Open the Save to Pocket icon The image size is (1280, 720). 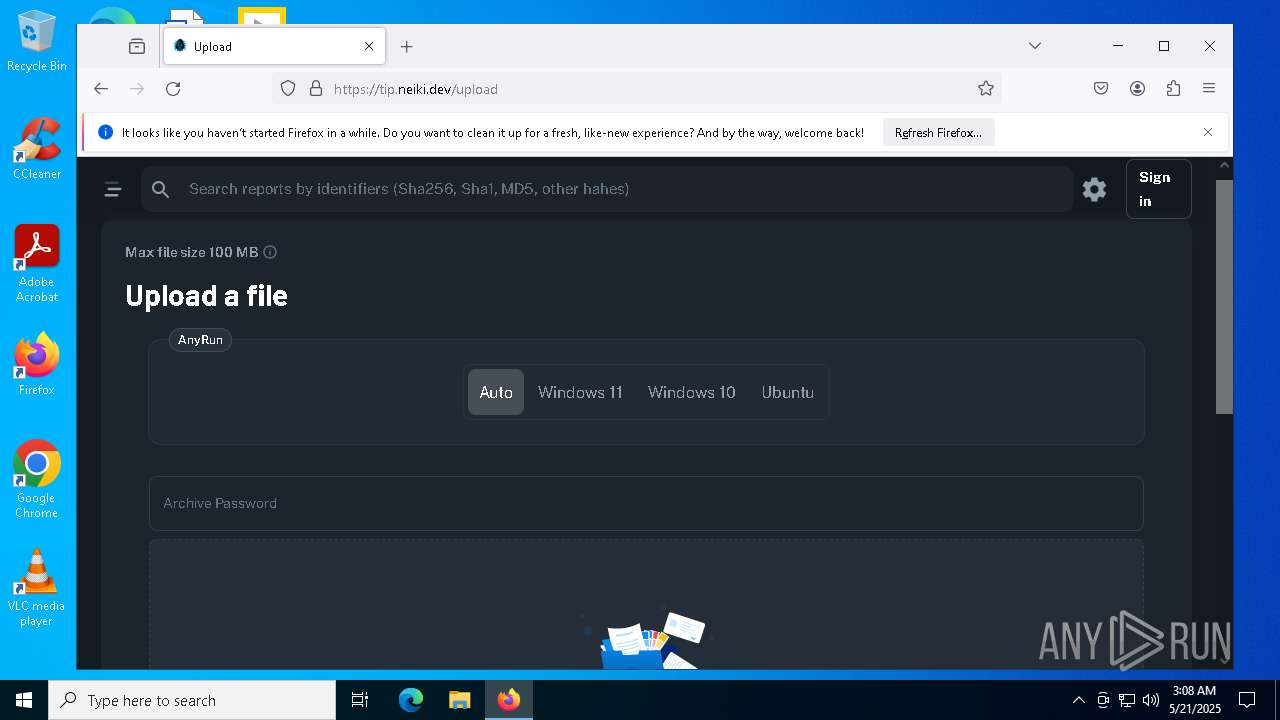(x=1101, y=89)
